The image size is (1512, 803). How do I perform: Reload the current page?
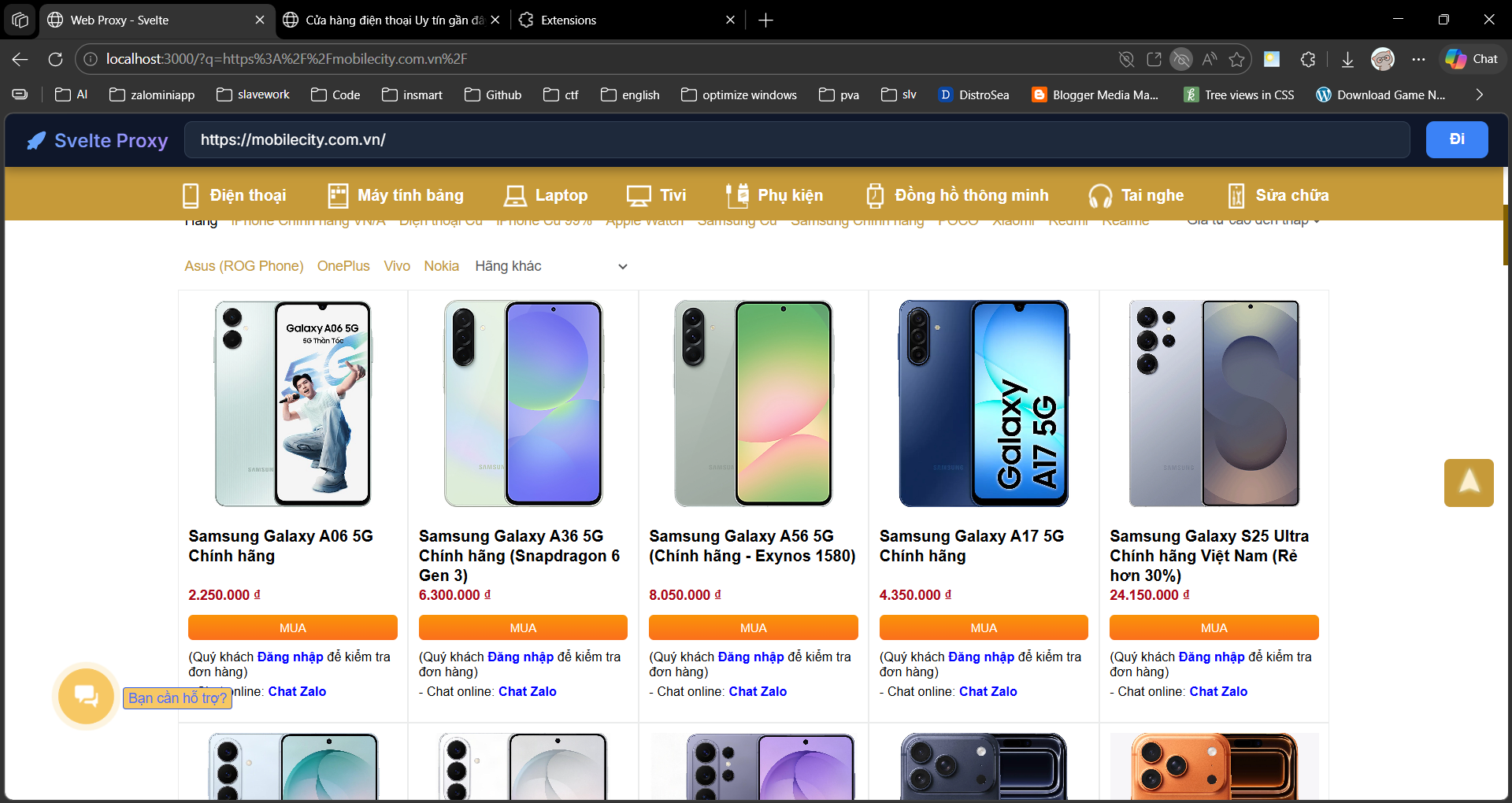point(55,59)
